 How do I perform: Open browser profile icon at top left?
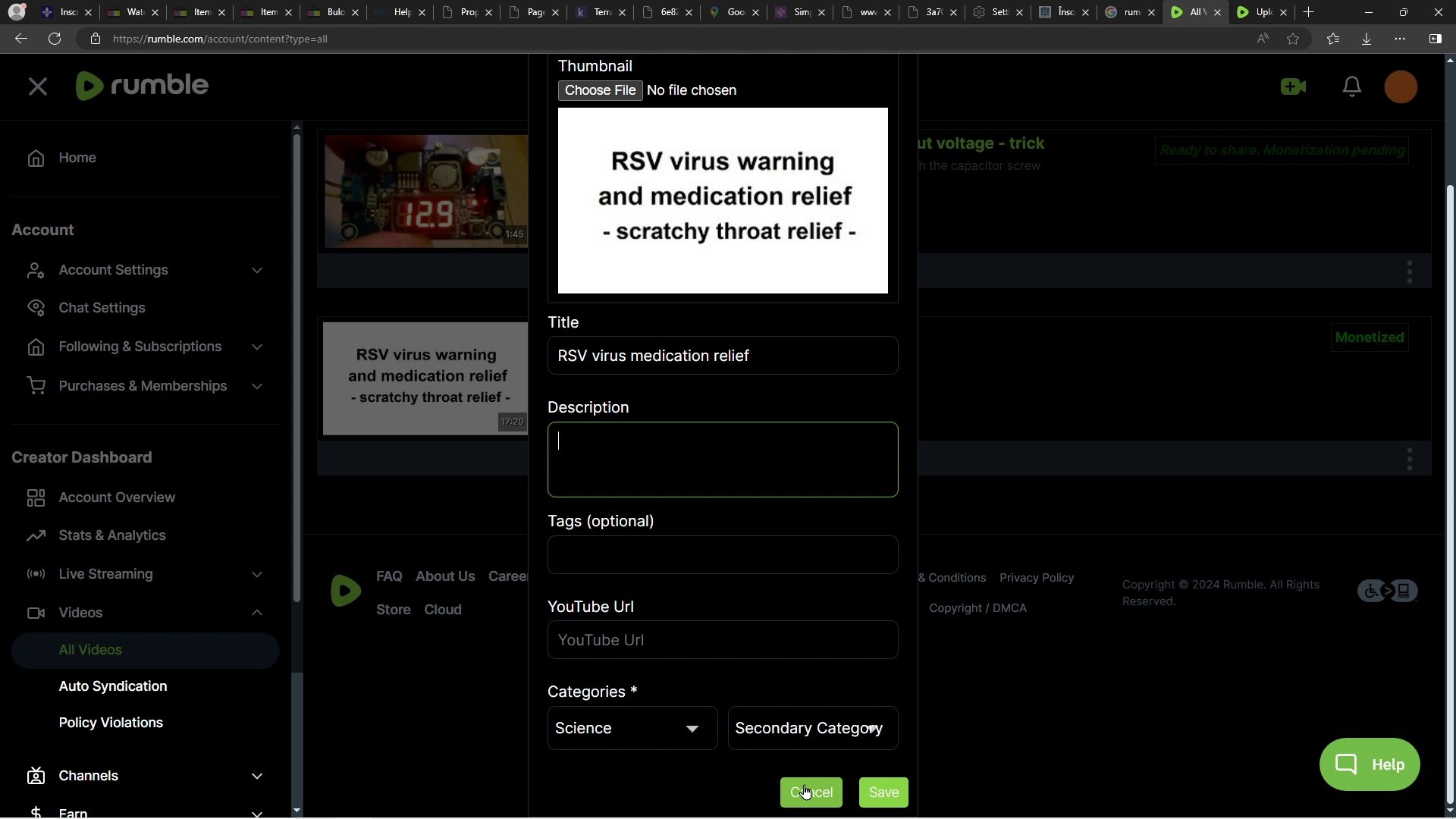click(17, 12)
